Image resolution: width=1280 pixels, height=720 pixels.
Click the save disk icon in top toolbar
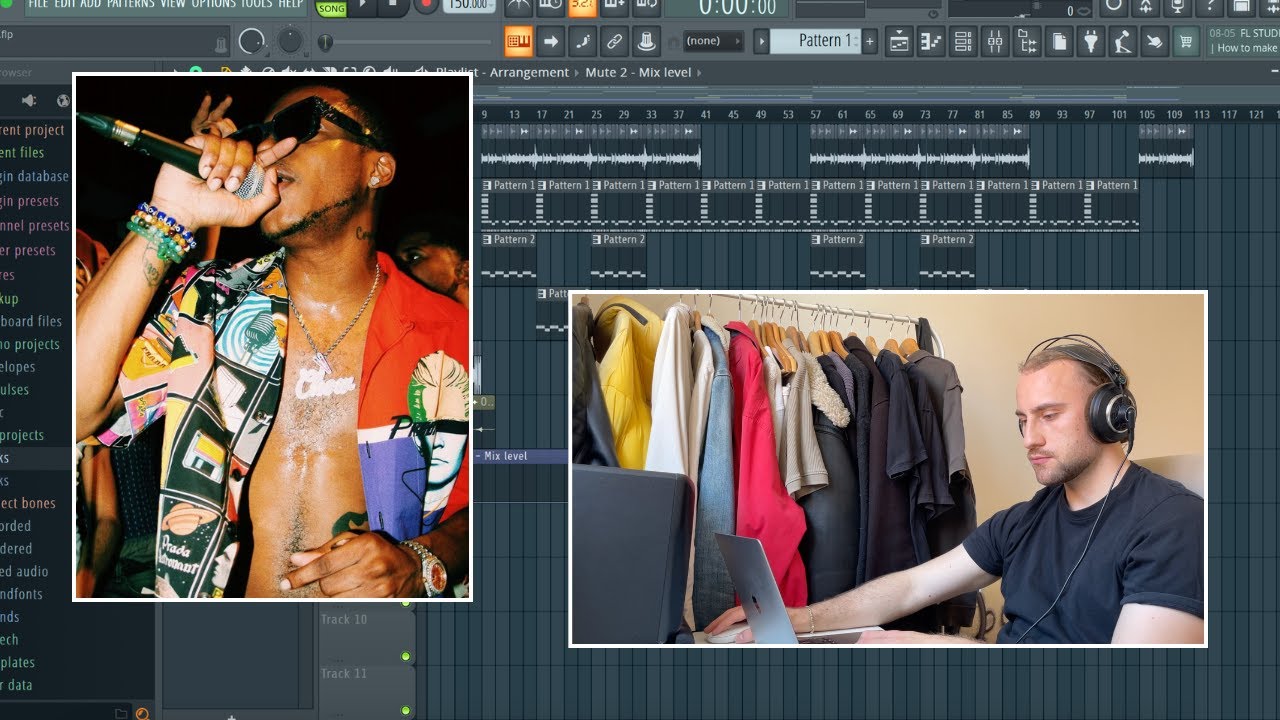[x=1241, y=6]
